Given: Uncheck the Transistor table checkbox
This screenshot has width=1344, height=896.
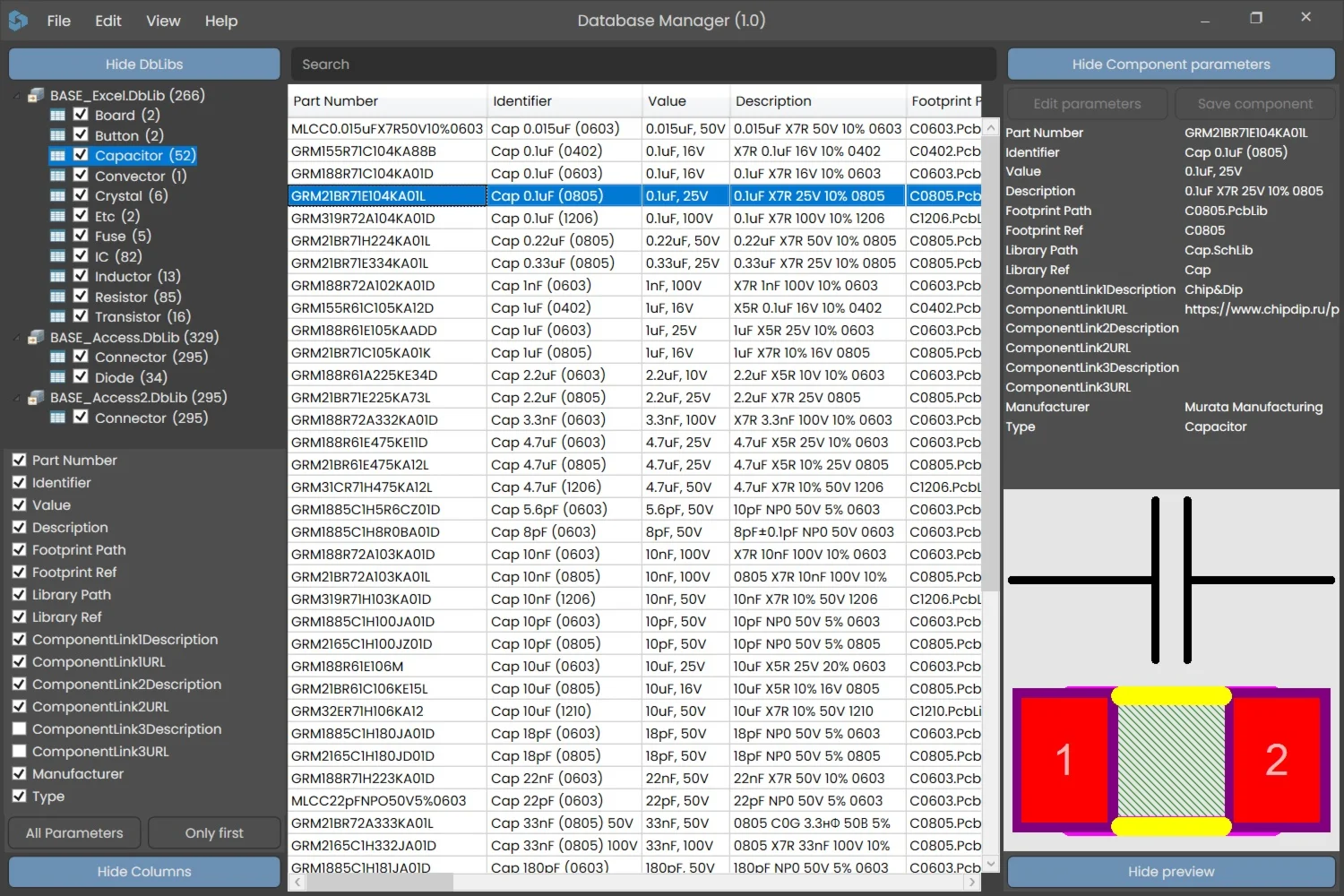Looking at the screenshot, I should [x=81, y=316].
